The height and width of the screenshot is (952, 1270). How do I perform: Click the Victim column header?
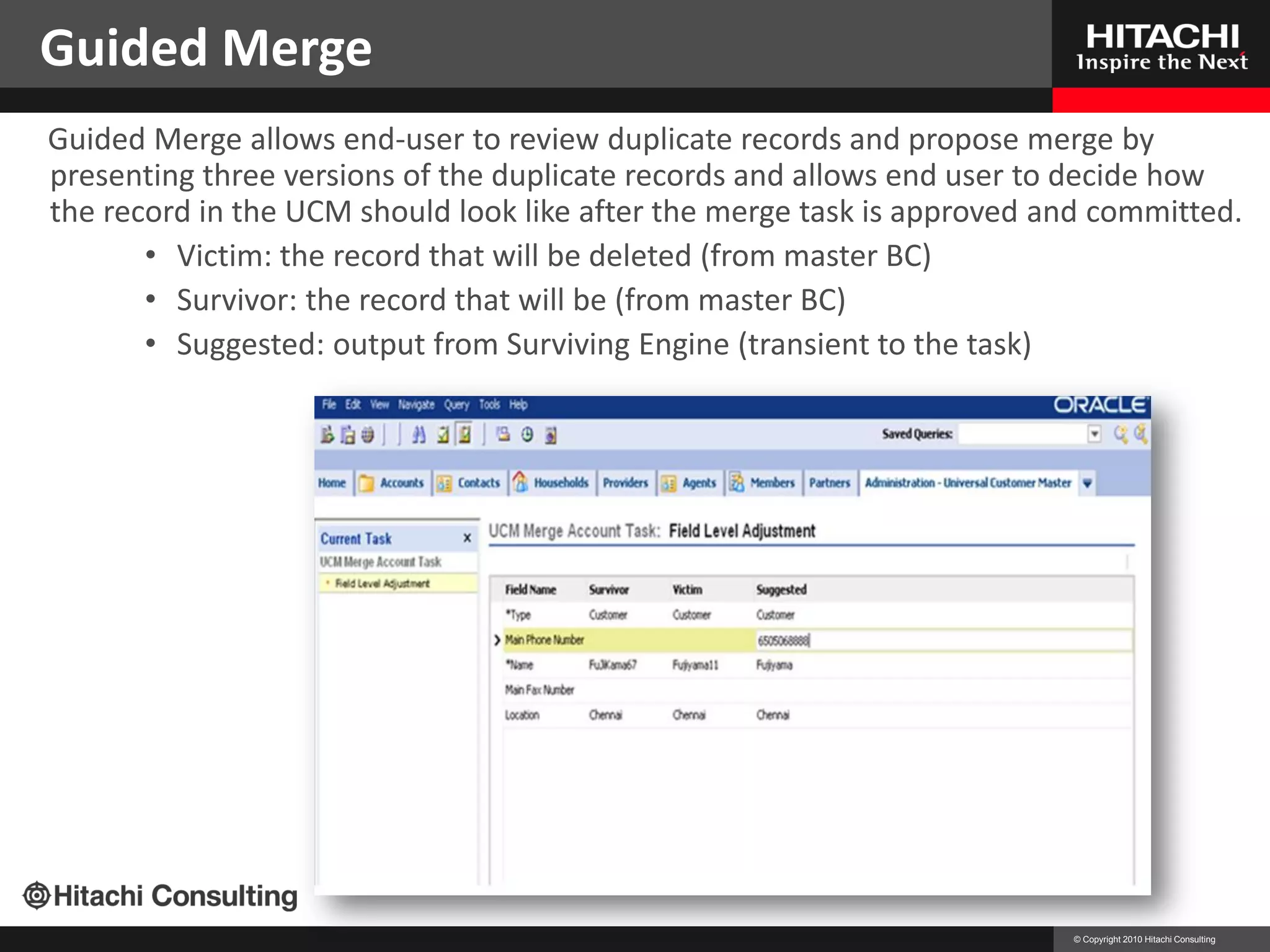point(687,590)
